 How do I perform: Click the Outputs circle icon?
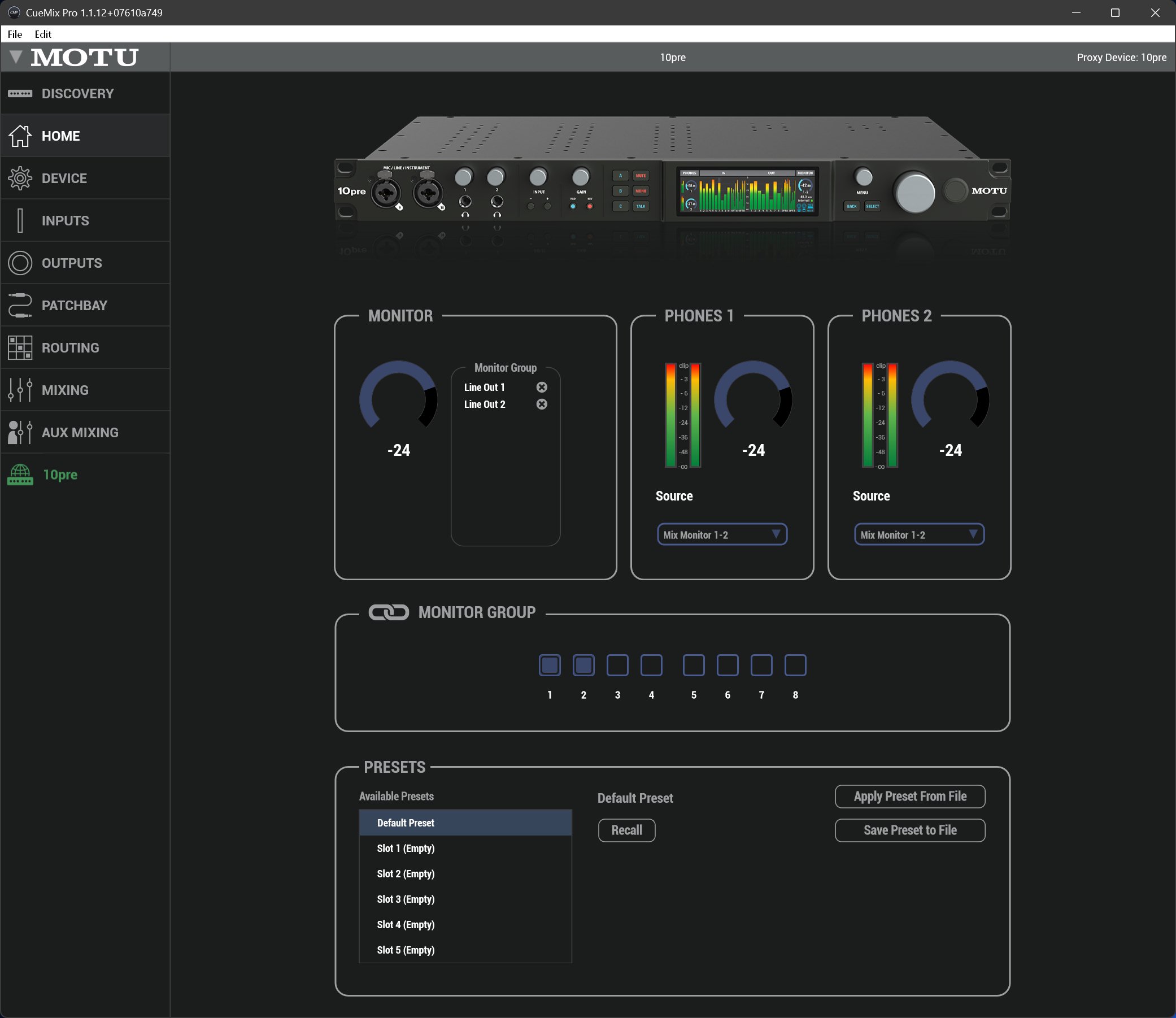pyautogui.click(x=20, y=263)
